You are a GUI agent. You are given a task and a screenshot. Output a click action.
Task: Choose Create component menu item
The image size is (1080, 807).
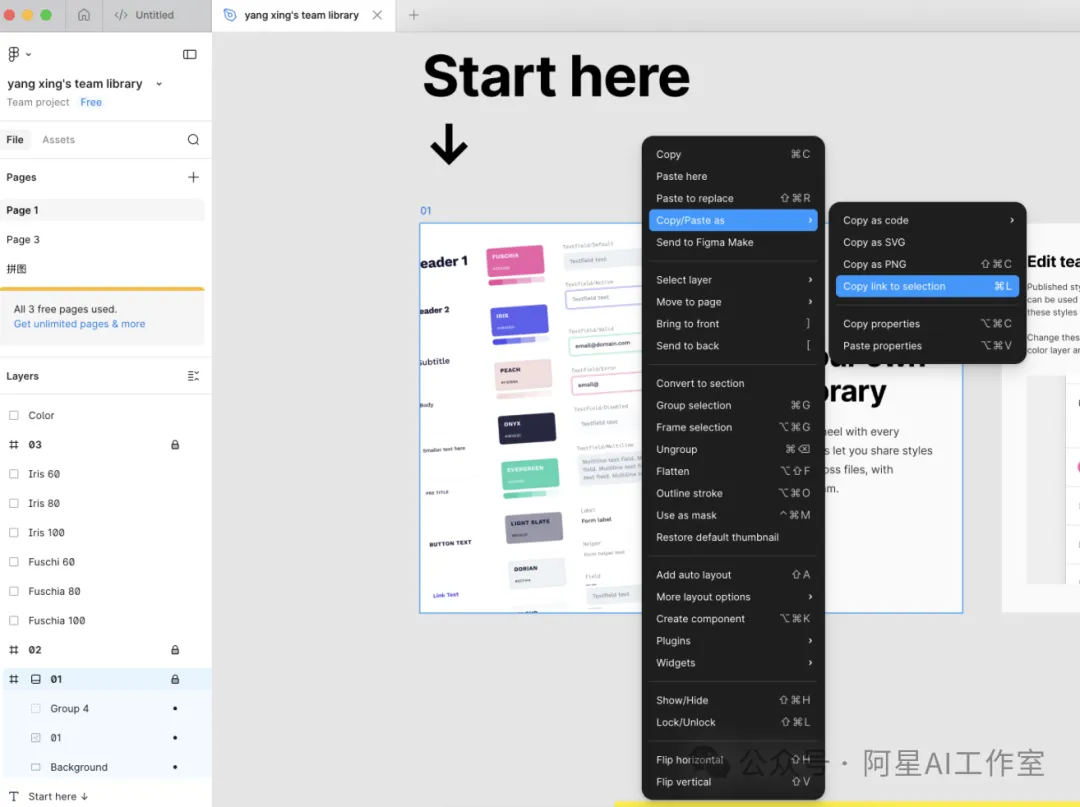(733, 618)
